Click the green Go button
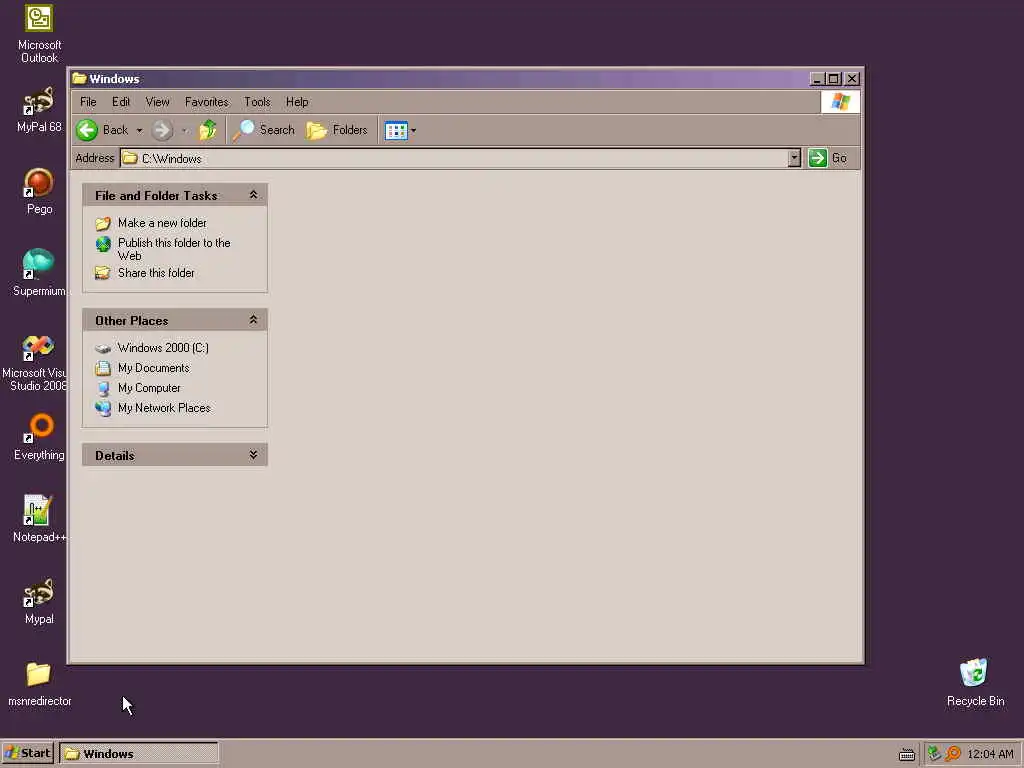Screen dimensions: 1024x768 828,158
